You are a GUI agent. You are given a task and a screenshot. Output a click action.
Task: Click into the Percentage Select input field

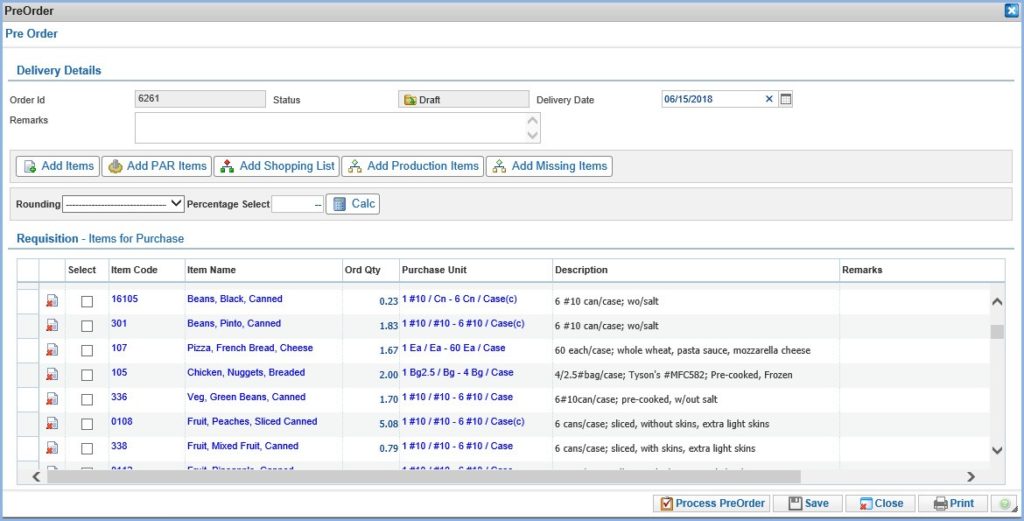click(x=298, y=204)
